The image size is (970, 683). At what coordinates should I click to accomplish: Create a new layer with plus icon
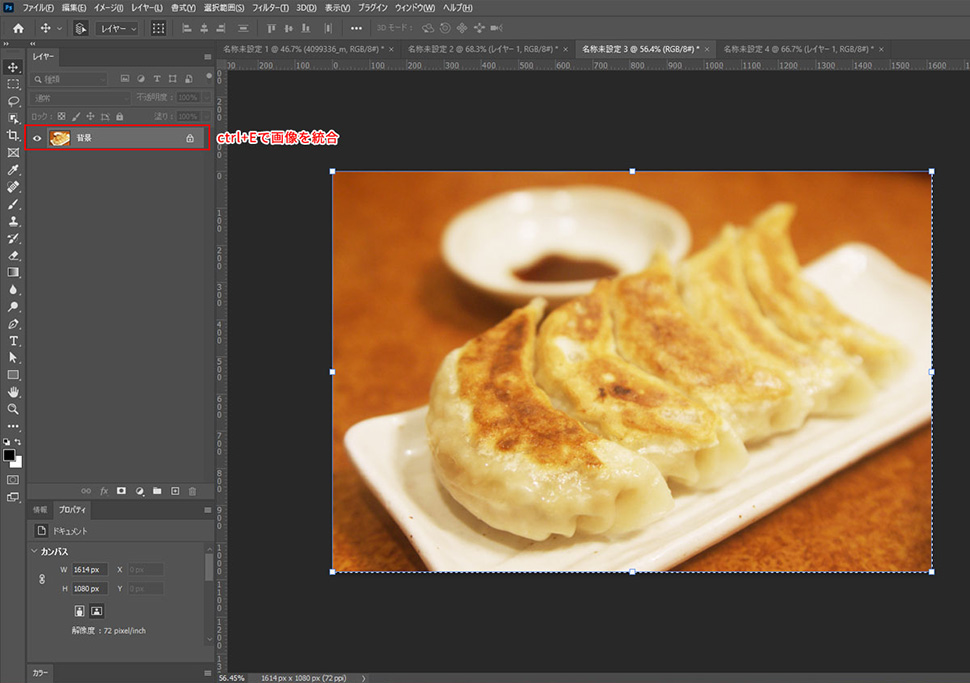point(175,491)
